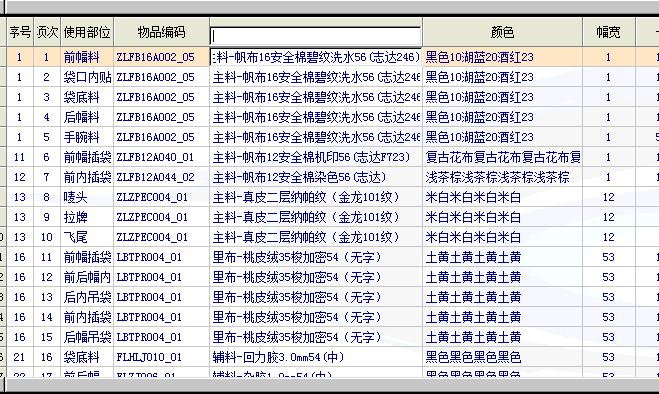This screenshot has width=659, height=394.
Task: Select the 物品编码 column header
Action: 161,32
